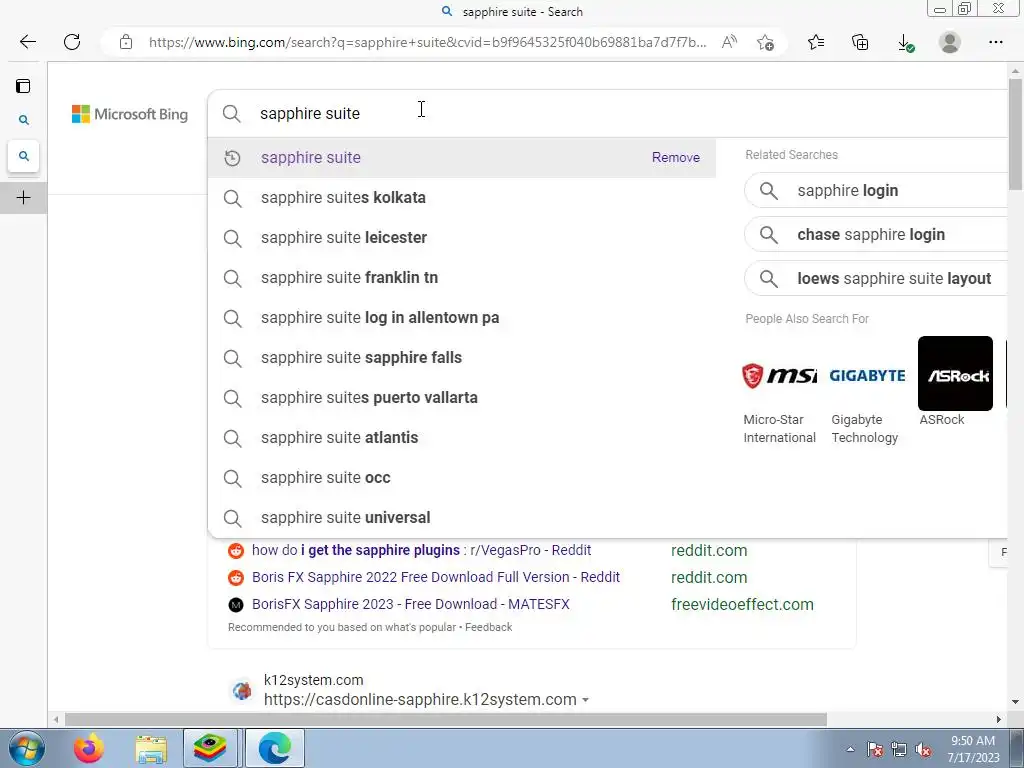Click the scroll down arrow
Viewport: 1024px width, 768px height.
pos(1016,702)
